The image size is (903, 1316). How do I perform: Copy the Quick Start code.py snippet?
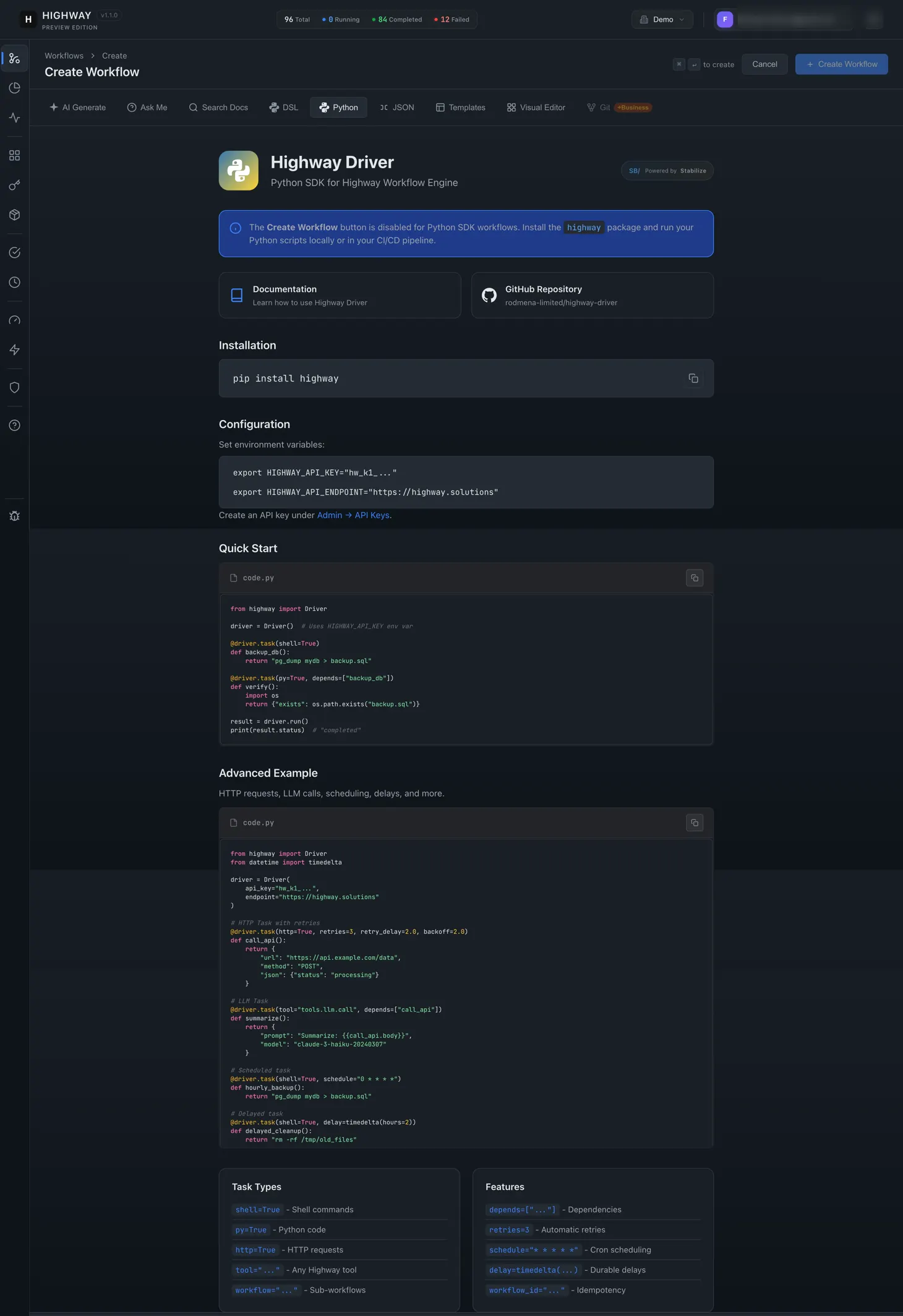pyautogui.click(x=695, y=578)
